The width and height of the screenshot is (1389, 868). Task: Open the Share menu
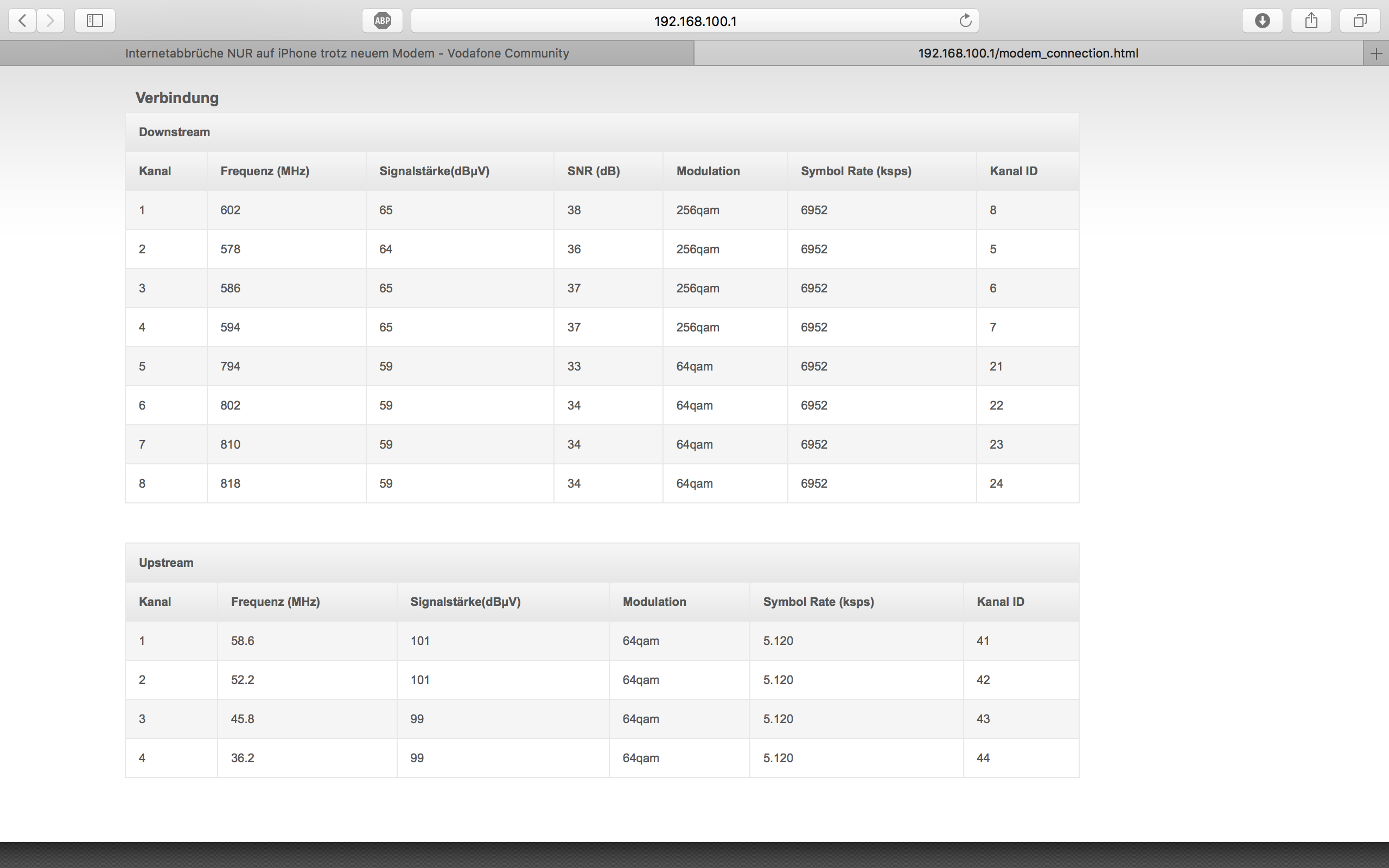[x=1311, y=21]
